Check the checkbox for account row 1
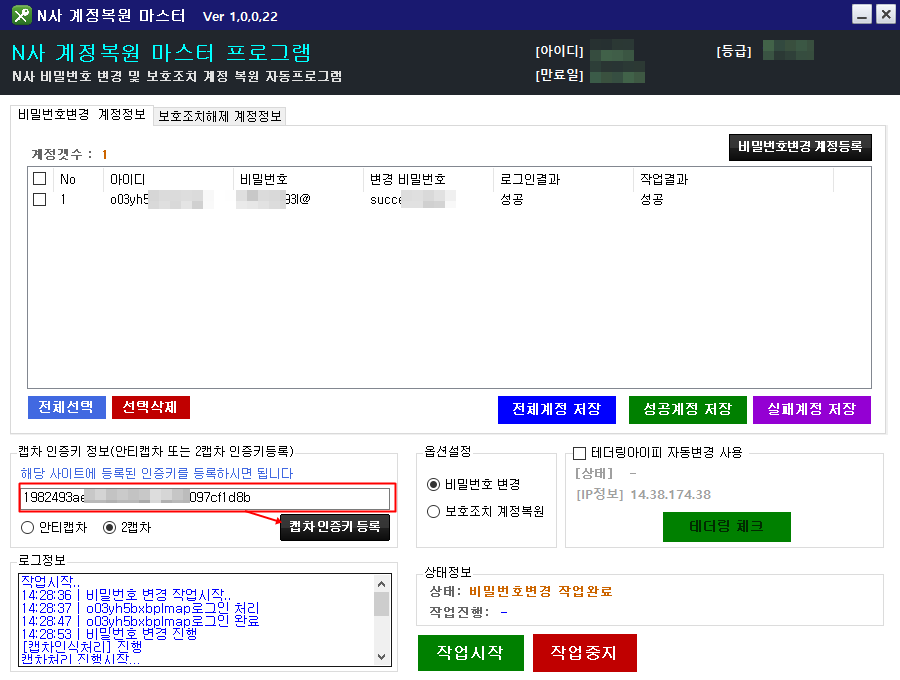The width and height of the screenshot is (900, 680). (x=40, y=199)
